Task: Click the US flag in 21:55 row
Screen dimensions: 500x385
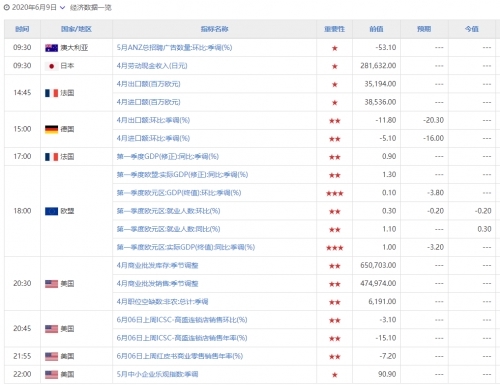Action: pyautogui.click(x=51, y=356)
